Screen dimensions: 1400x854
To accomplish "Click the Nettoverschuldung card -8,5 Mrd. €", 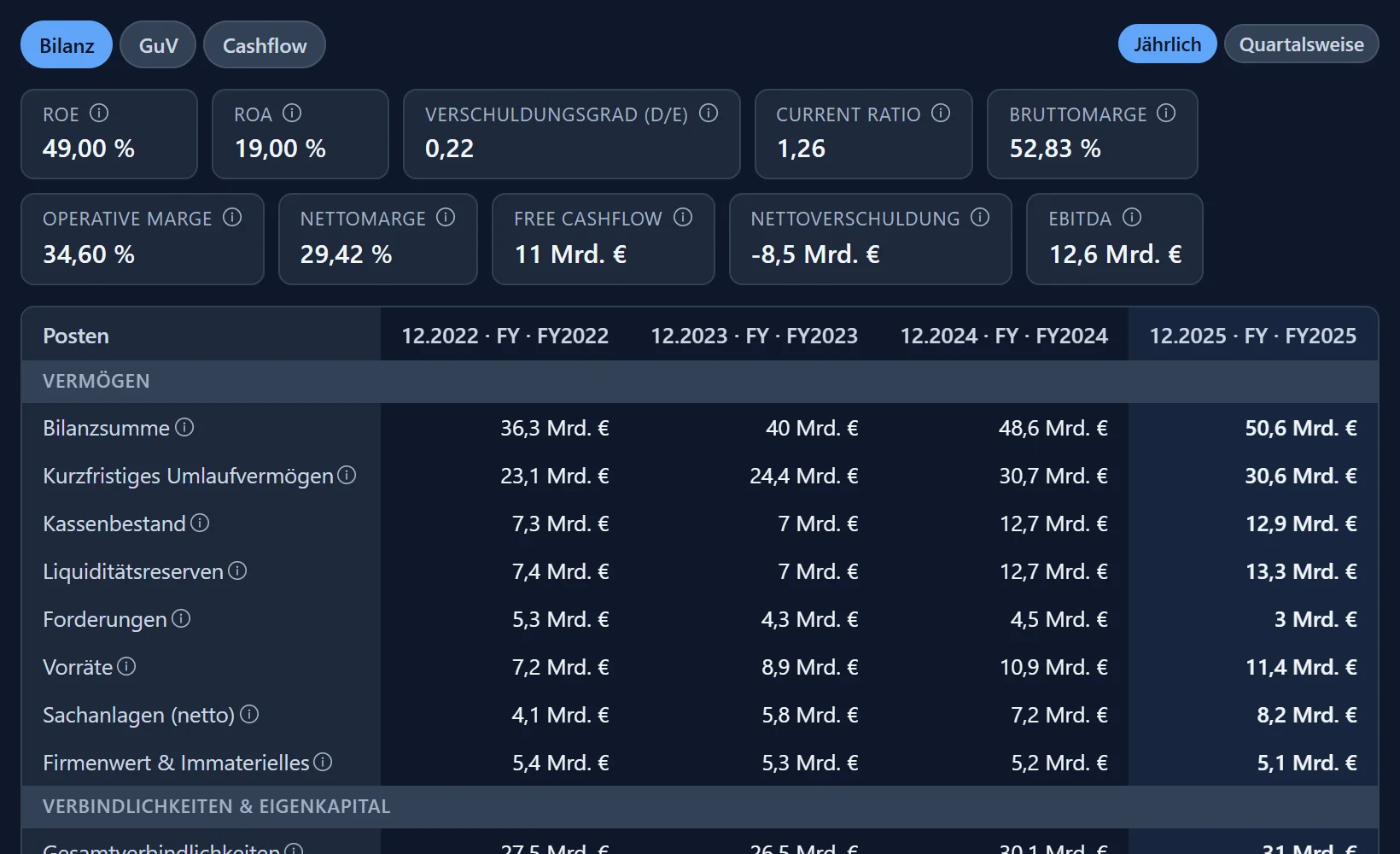I will [x=871, y=239].
